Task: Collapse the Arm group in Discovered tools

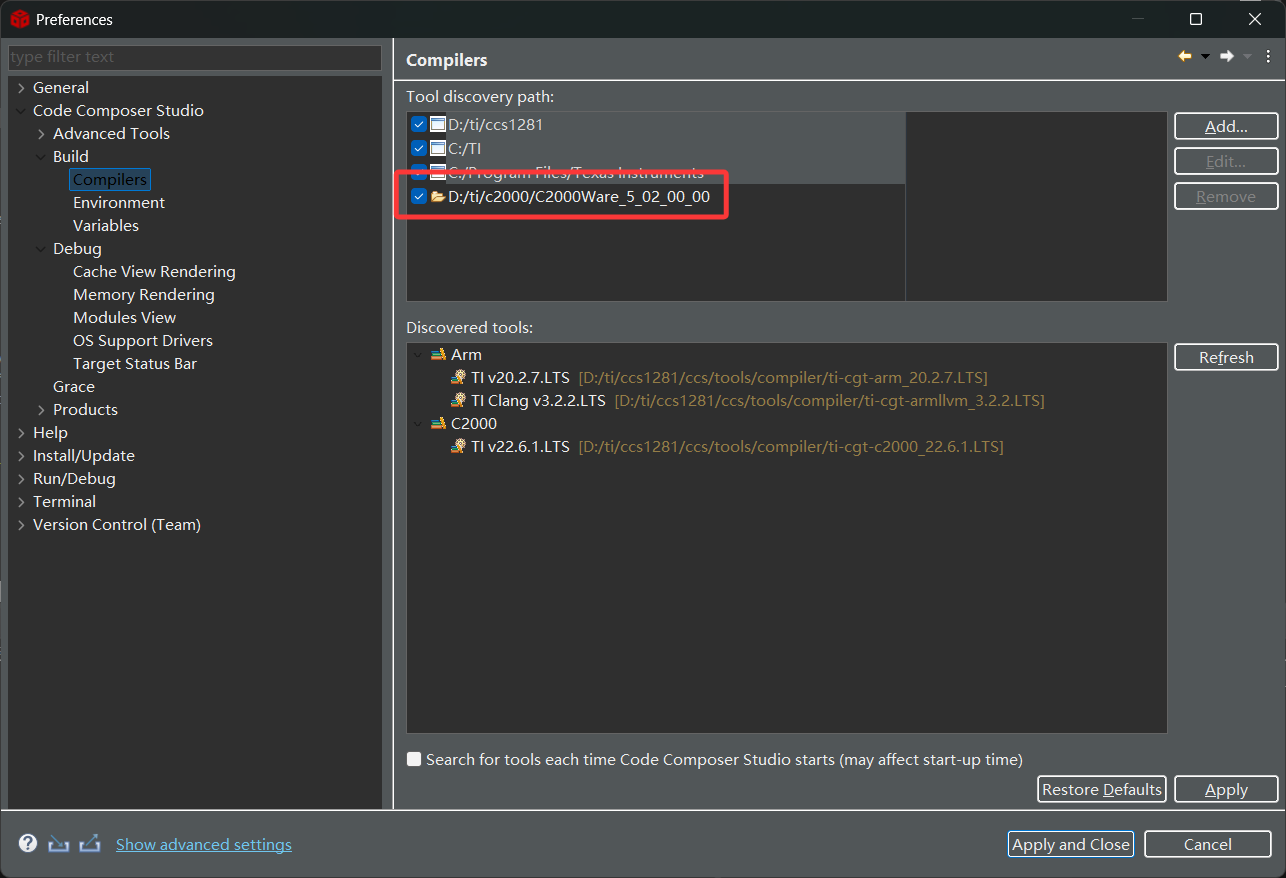Action: tap(418, 355)
